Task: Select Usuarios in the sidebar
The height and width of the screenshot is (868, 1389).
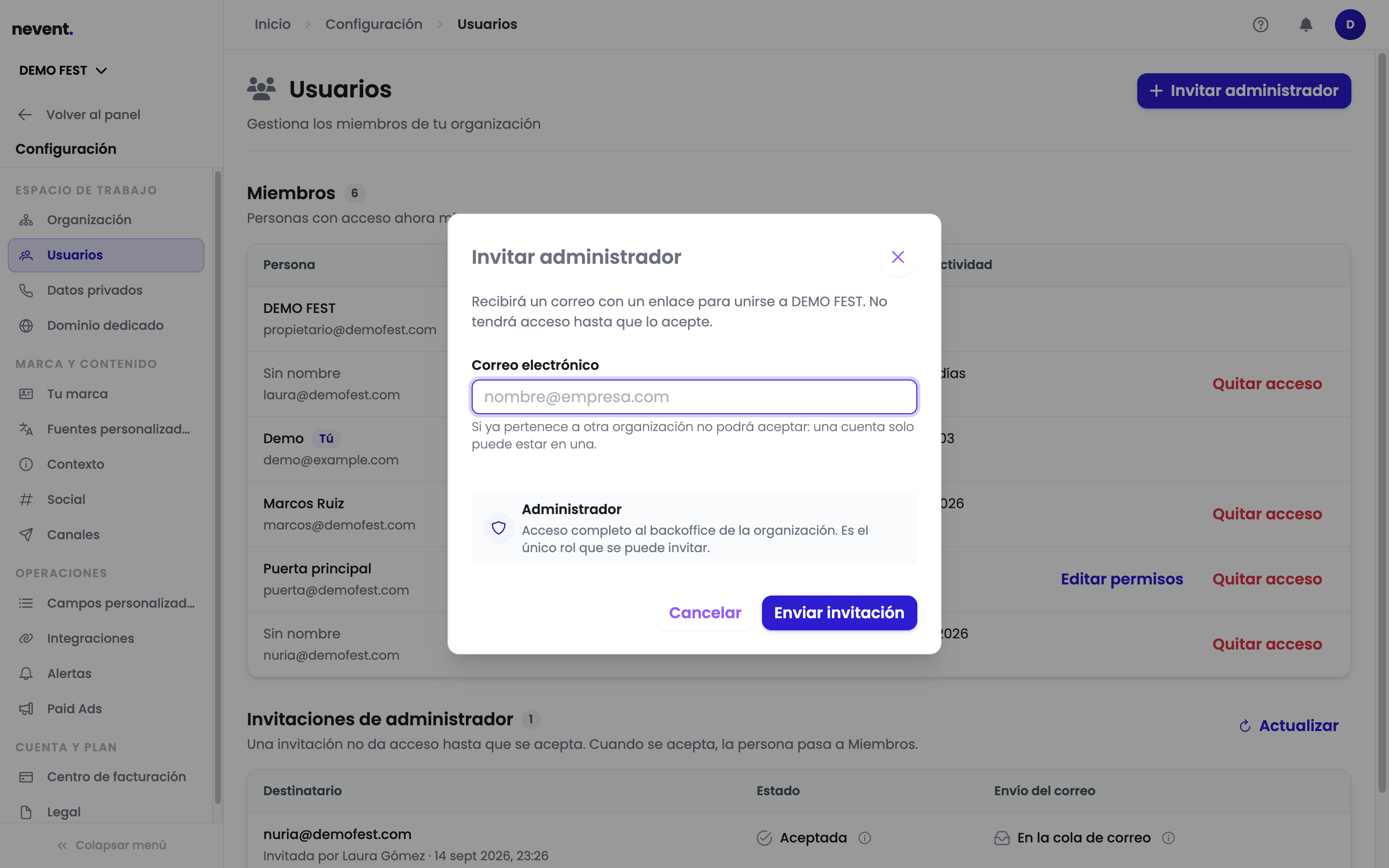Action: pyautogui.click(x=106, y=255)
